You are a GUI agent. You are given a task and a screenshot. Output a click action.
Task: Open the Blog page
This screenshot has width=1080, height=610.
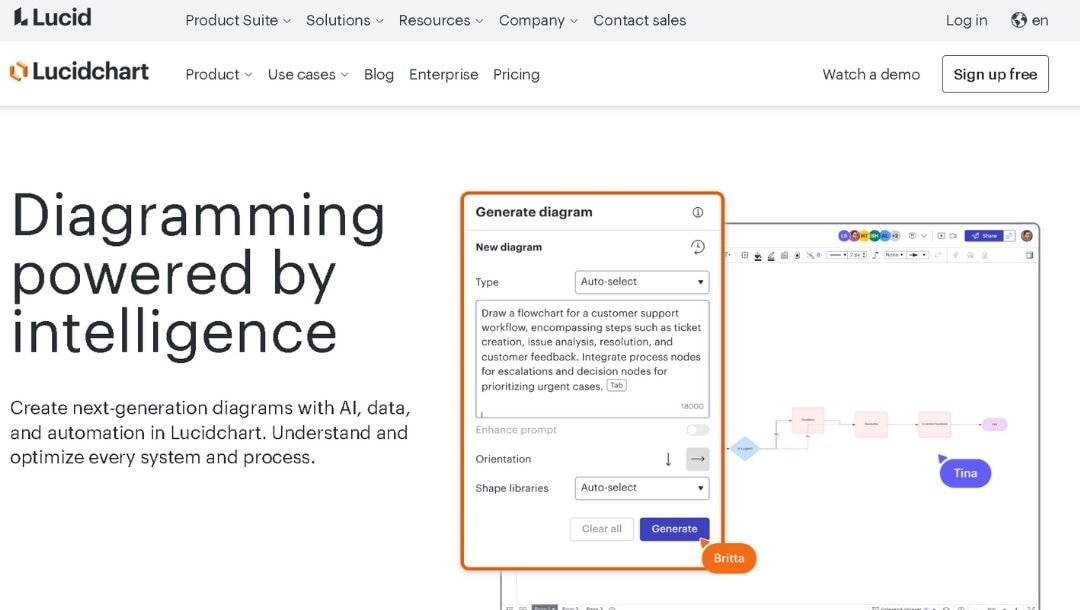pyautogui.click(x=379, y=74)
